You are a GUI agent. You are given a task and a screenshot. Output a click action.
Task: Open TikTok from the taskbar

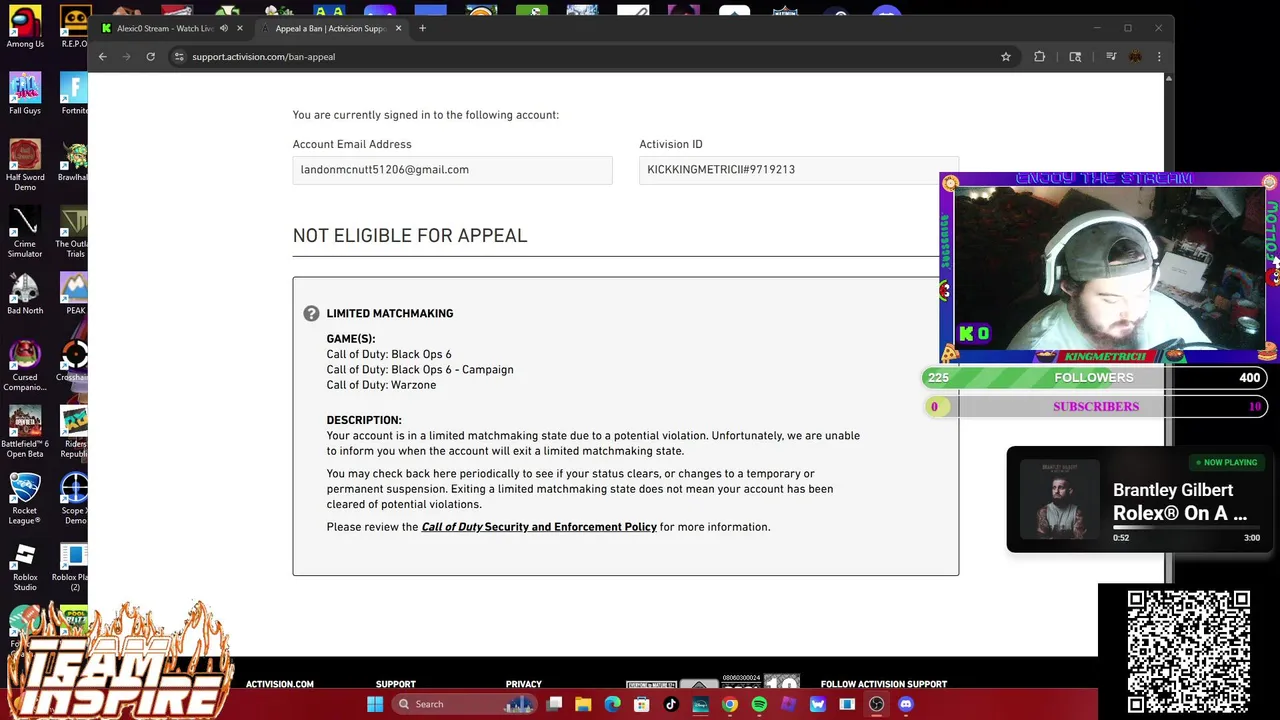point(671,704)
